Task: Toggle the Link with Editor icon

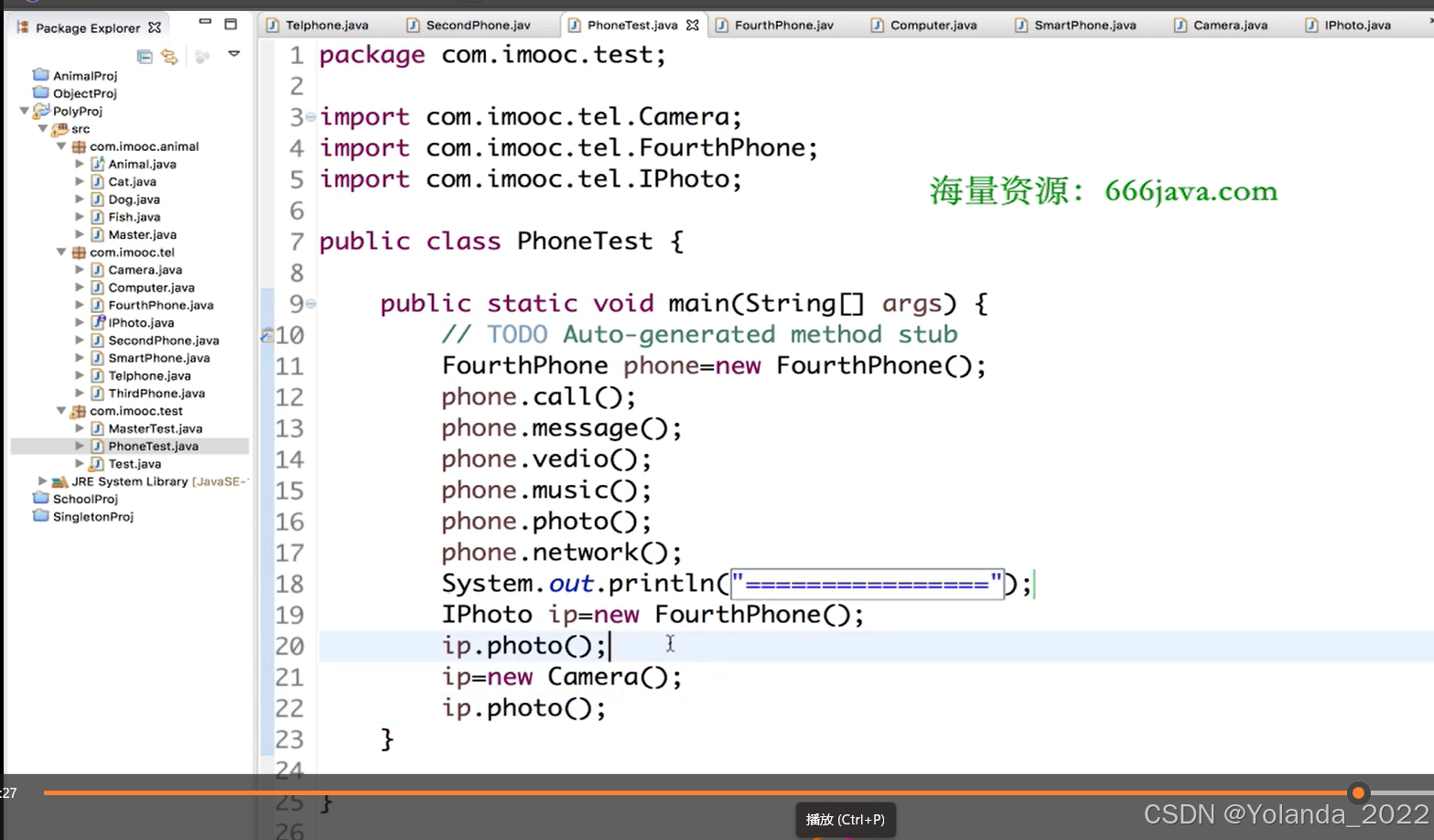Action: [x=169, y=57]
